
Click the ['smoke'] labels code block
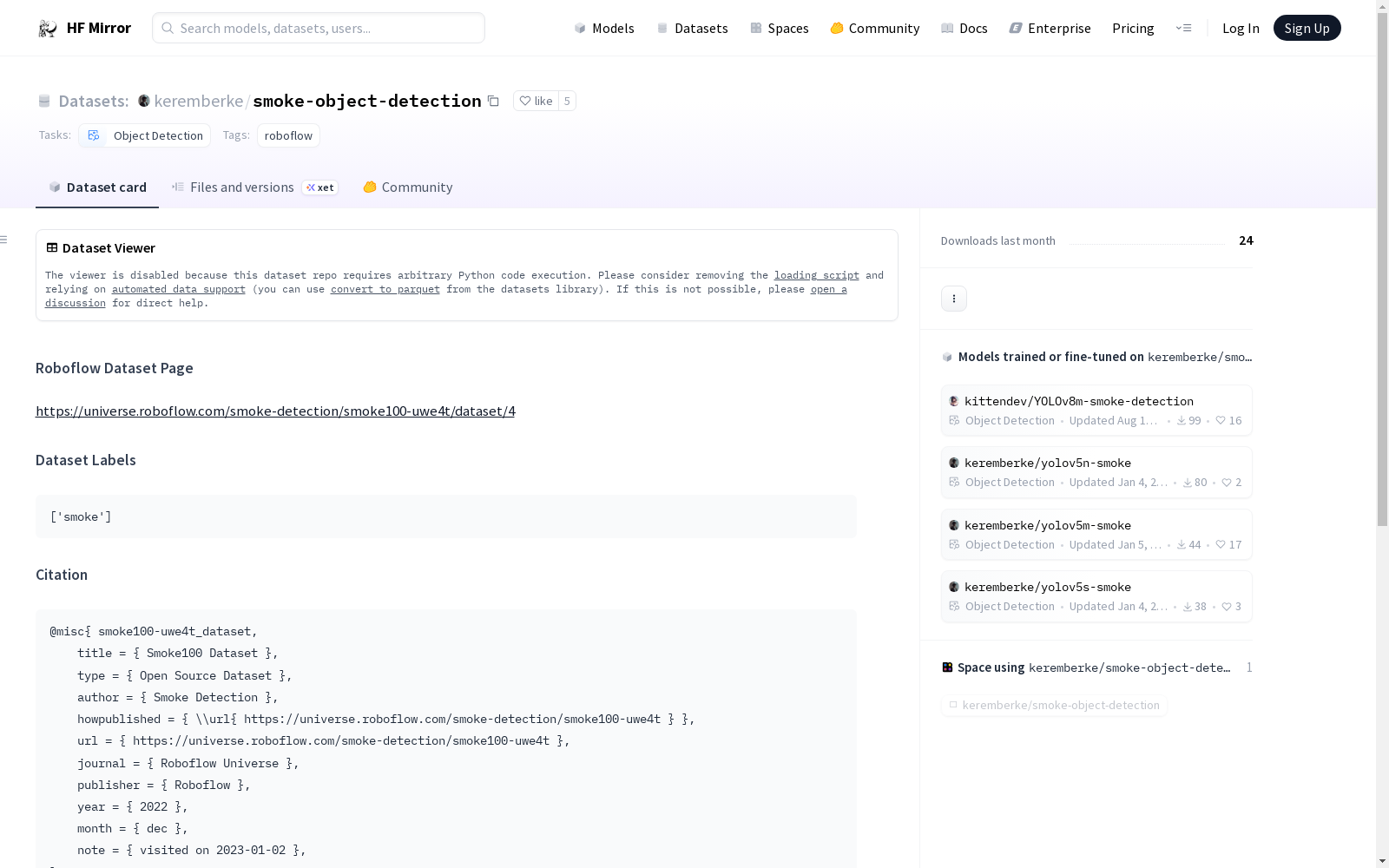coord(446,516)
